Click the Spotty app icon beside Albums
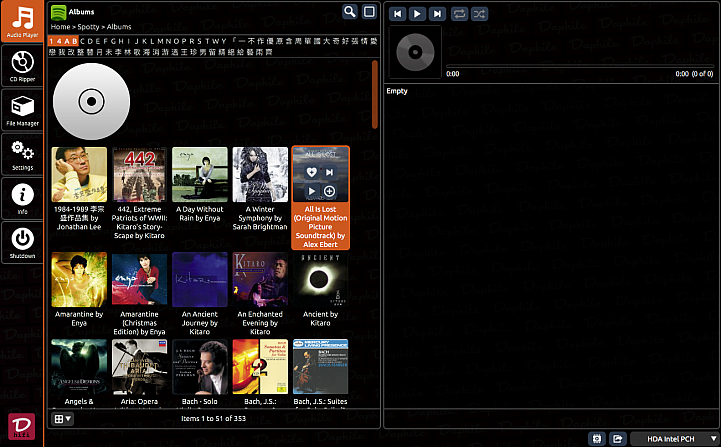The height and width of the screenshot is (447, 721). [x=58, y=12]
